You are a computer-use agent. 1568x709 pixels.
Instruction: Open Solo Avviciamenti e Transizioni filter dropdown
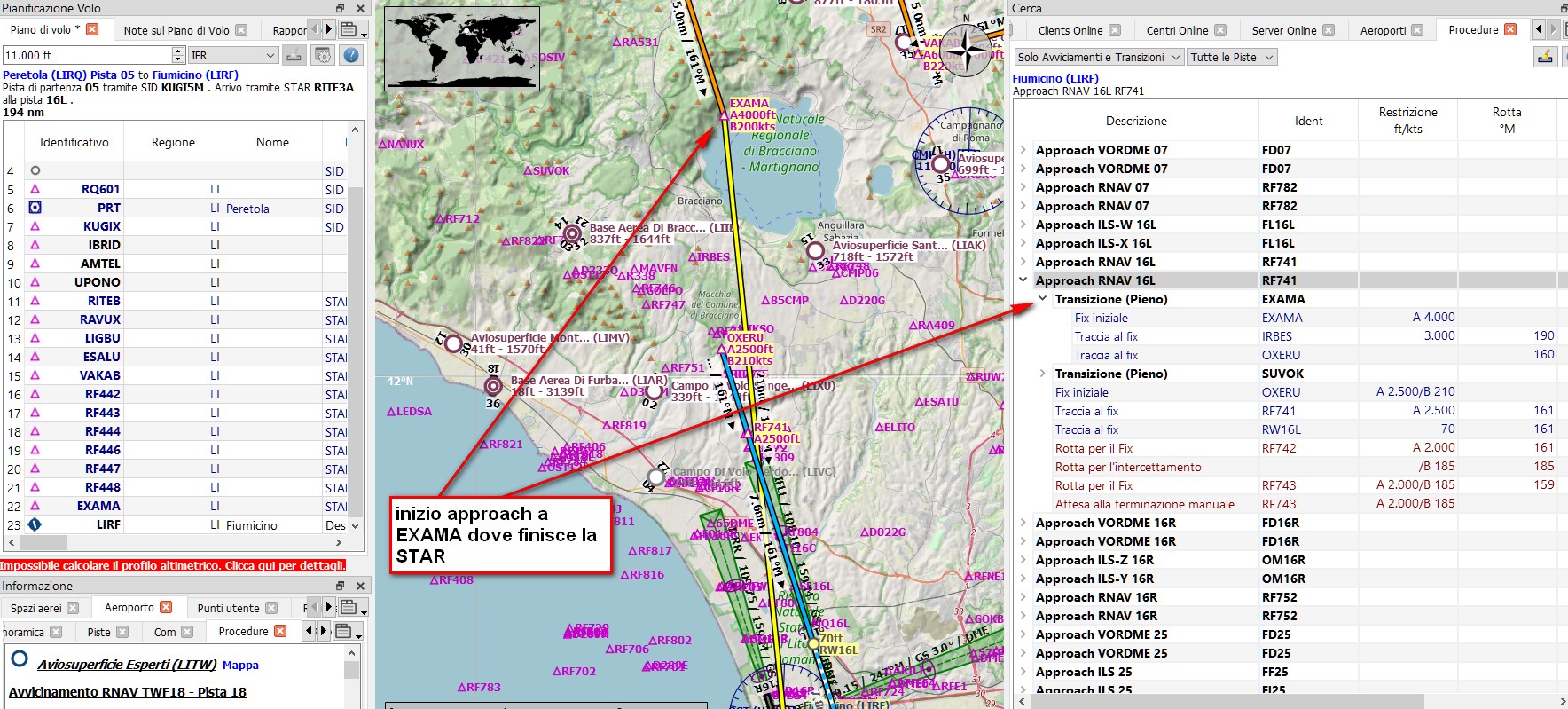point(1099,57)
